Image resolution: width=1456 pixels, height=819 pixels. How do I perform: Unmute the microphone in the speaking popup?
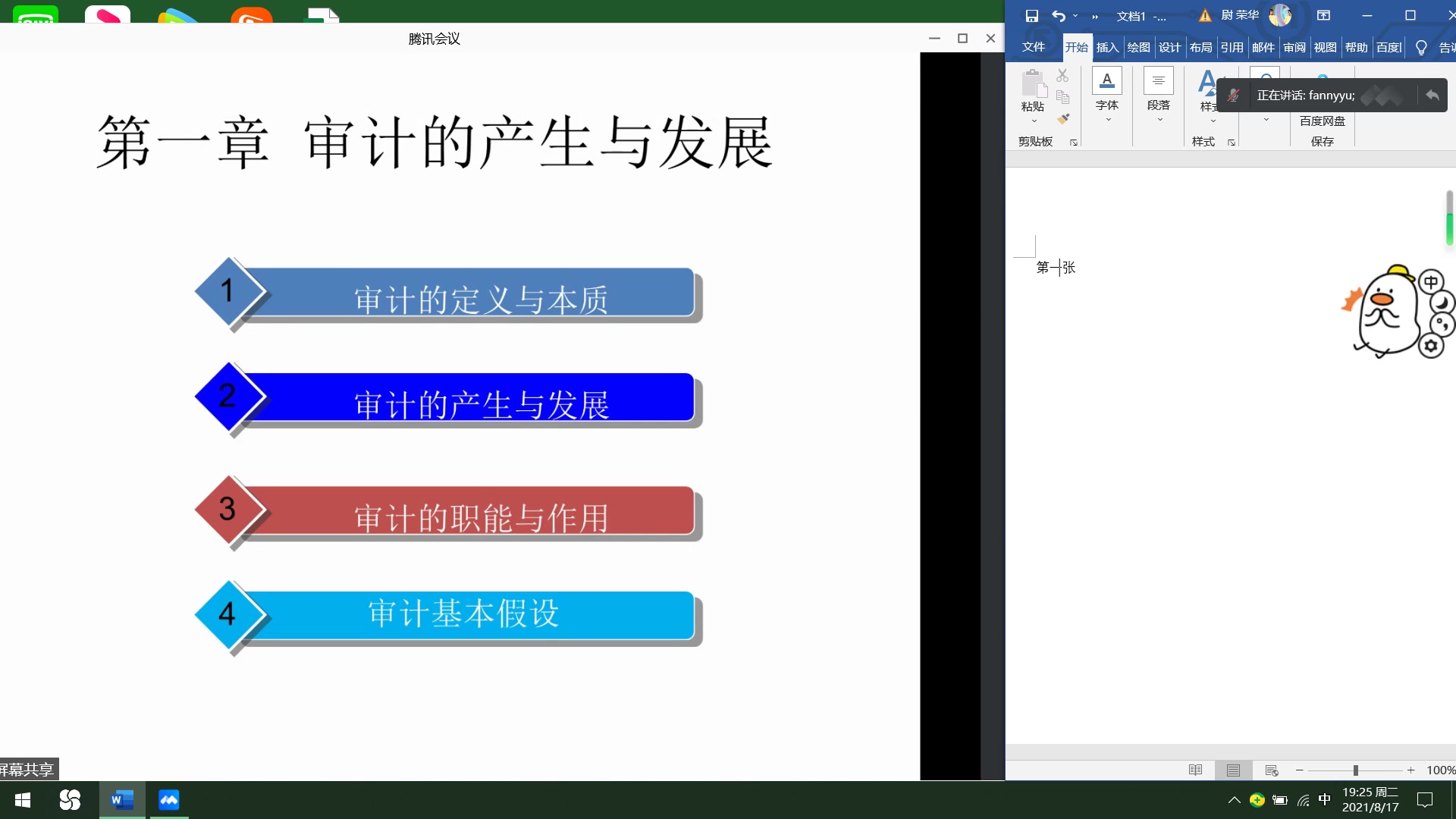tap(1235, 95)
